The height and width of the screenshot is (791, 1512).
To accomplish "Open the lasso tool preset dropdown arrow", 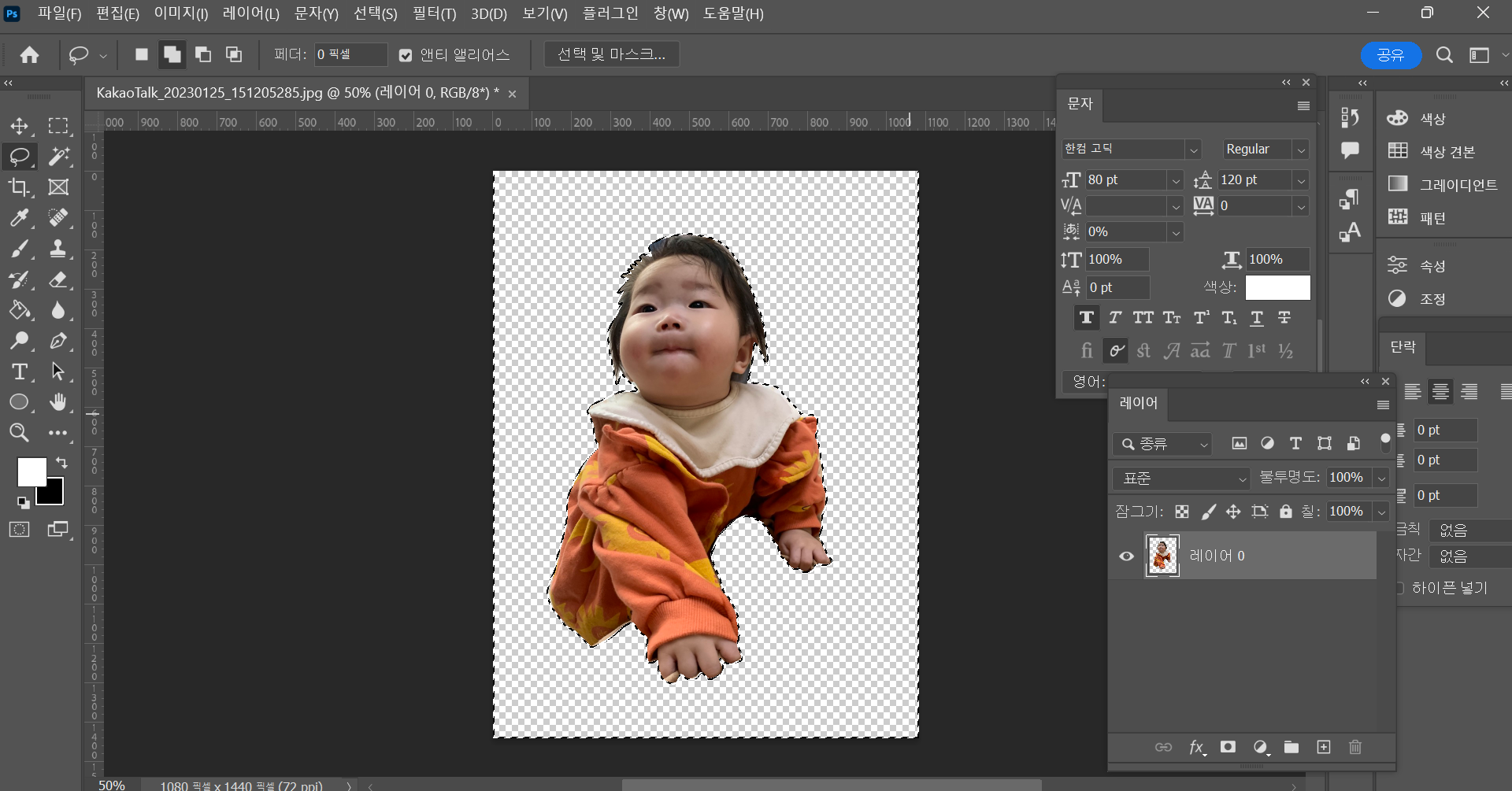I will 103,55.
